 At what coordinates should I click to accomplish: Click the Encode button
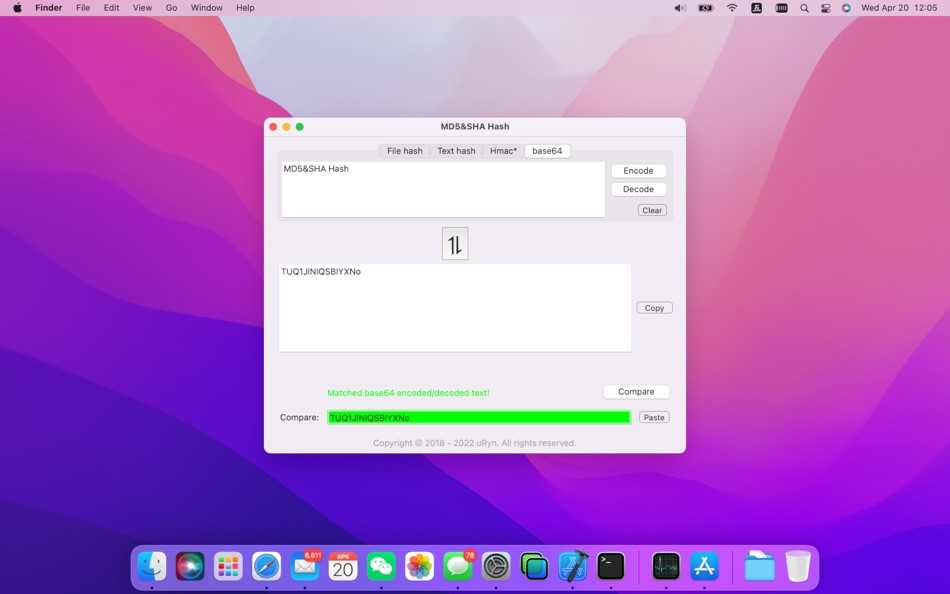pos(639,171)
